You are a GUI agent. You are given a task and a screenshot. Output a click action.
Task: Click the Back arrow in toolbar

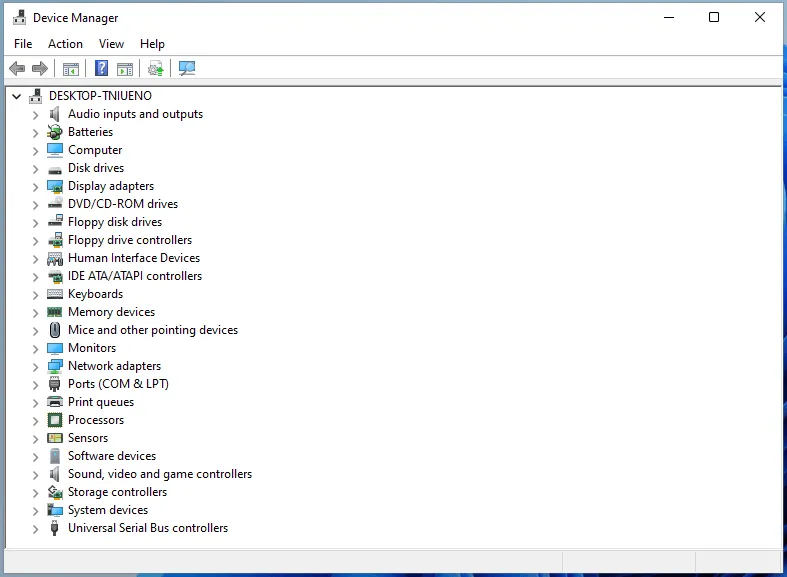17,68
